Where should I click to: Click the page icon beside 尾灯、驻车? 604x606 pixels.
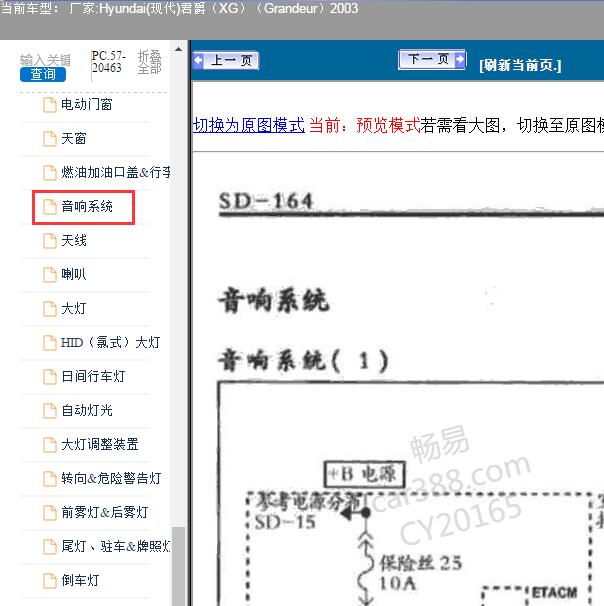coord(49,547)
